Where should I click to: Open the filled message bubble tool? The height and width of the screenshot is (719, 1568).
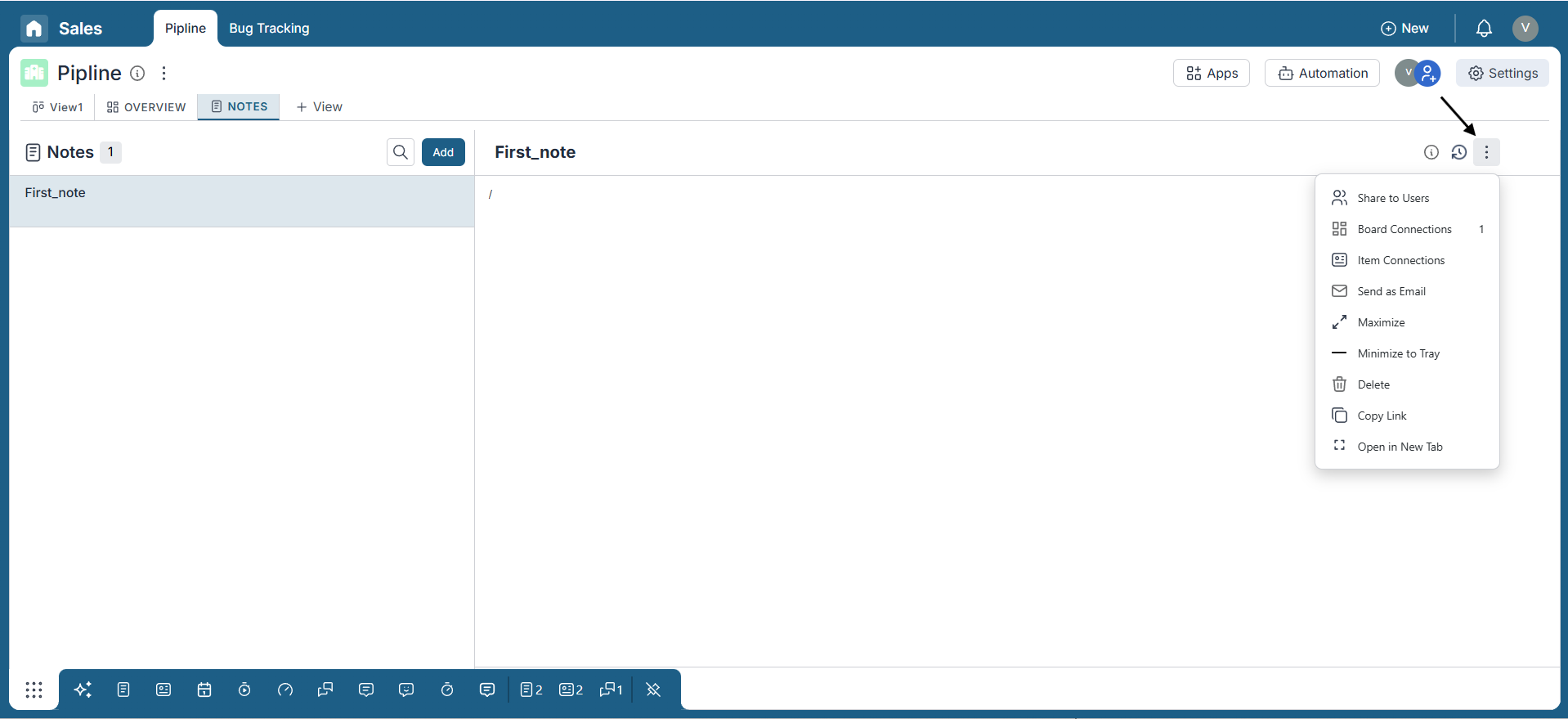487,690
